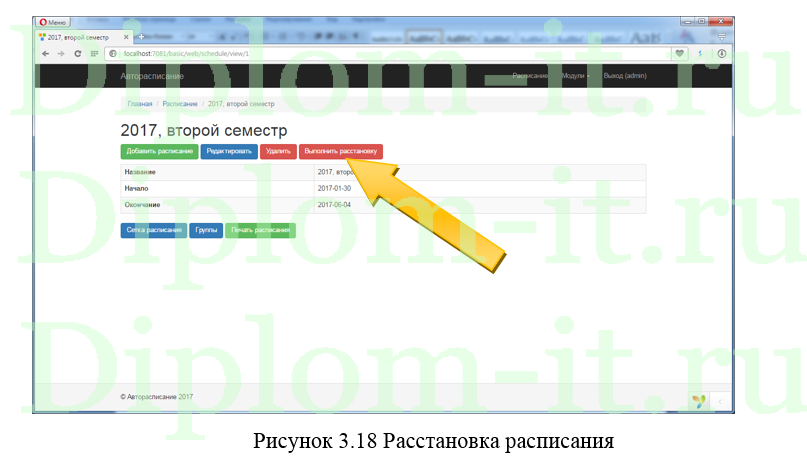This screenshot has height=459, width=807.
Task: Go to Главная breadcrumb link
Action: [140, 103]
